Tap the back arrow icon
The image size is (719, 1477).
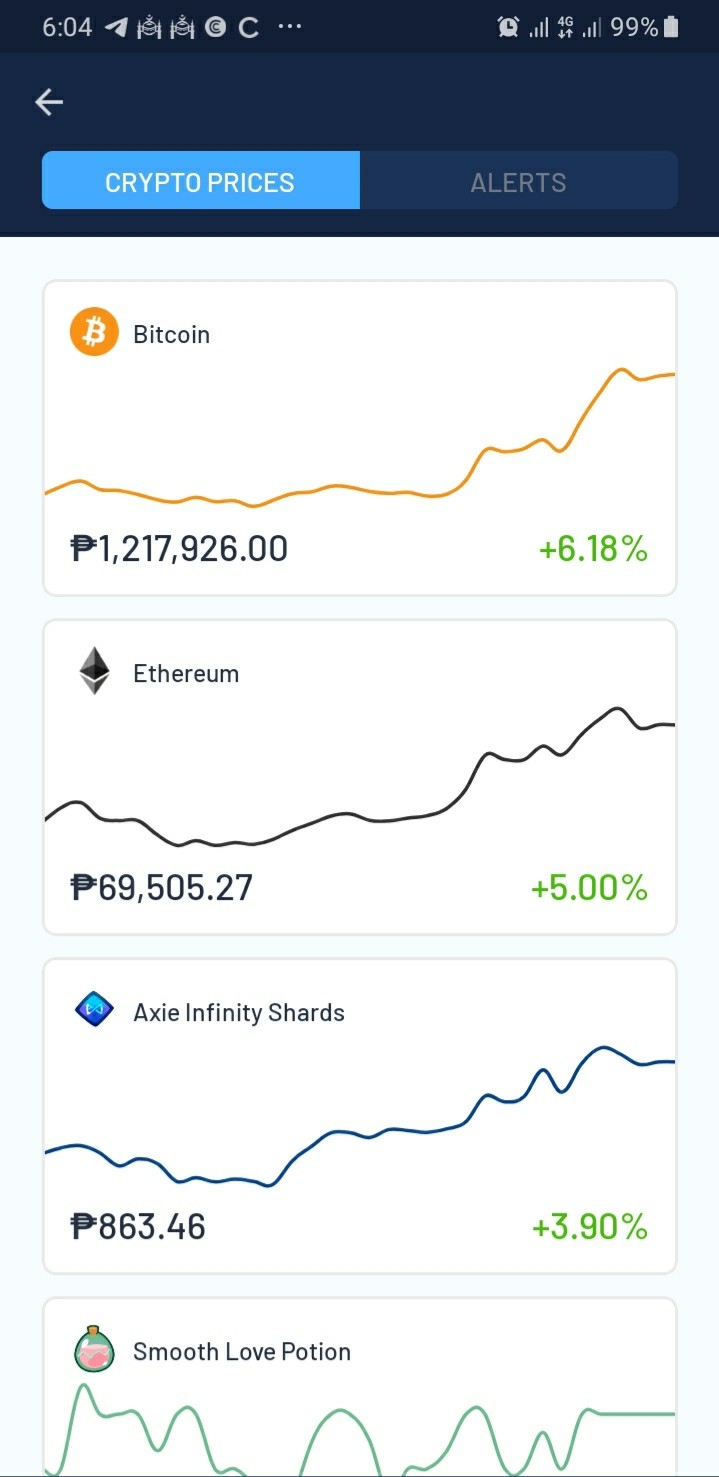click(49, 102)
